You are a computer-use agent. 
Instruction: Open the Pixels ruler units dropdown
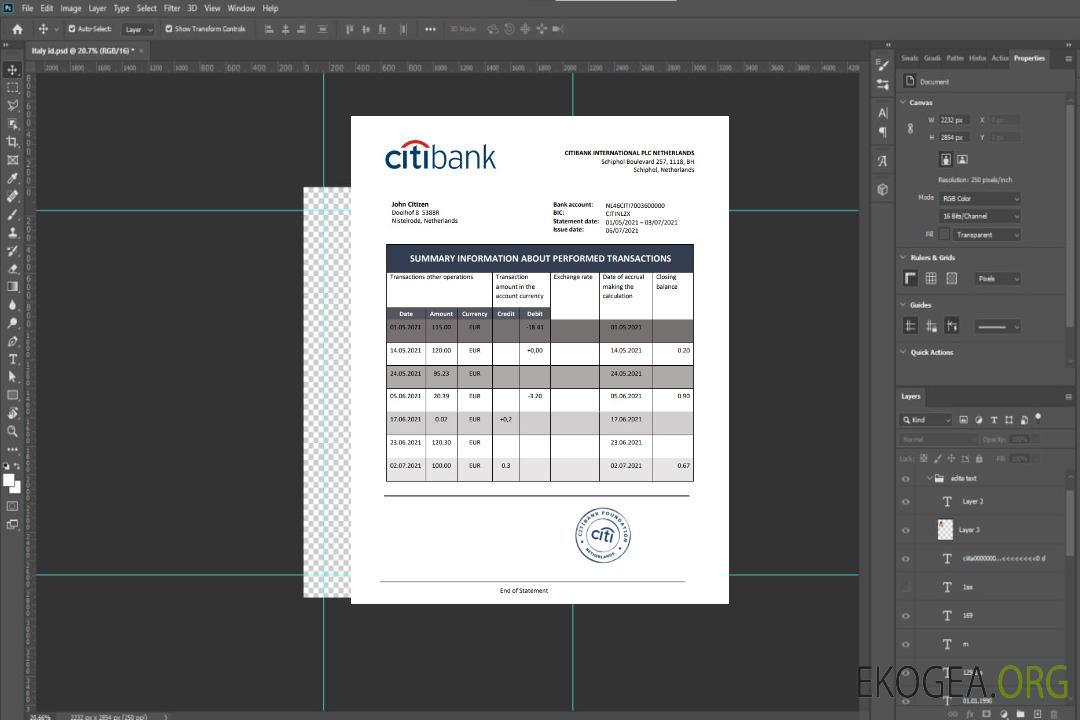998,278
